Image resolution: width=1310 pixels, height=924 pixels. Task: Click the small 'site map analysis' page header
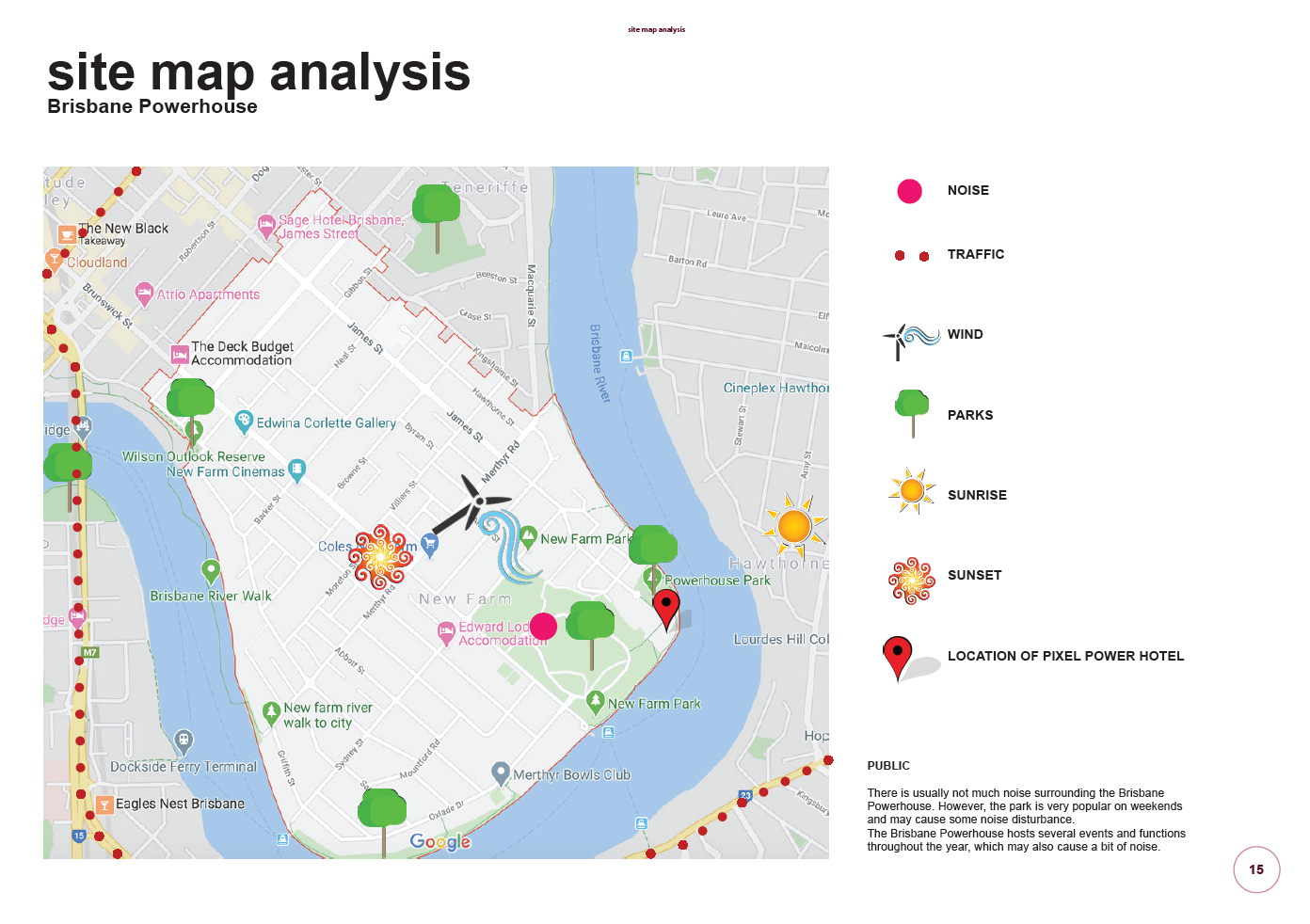point(657,30)
